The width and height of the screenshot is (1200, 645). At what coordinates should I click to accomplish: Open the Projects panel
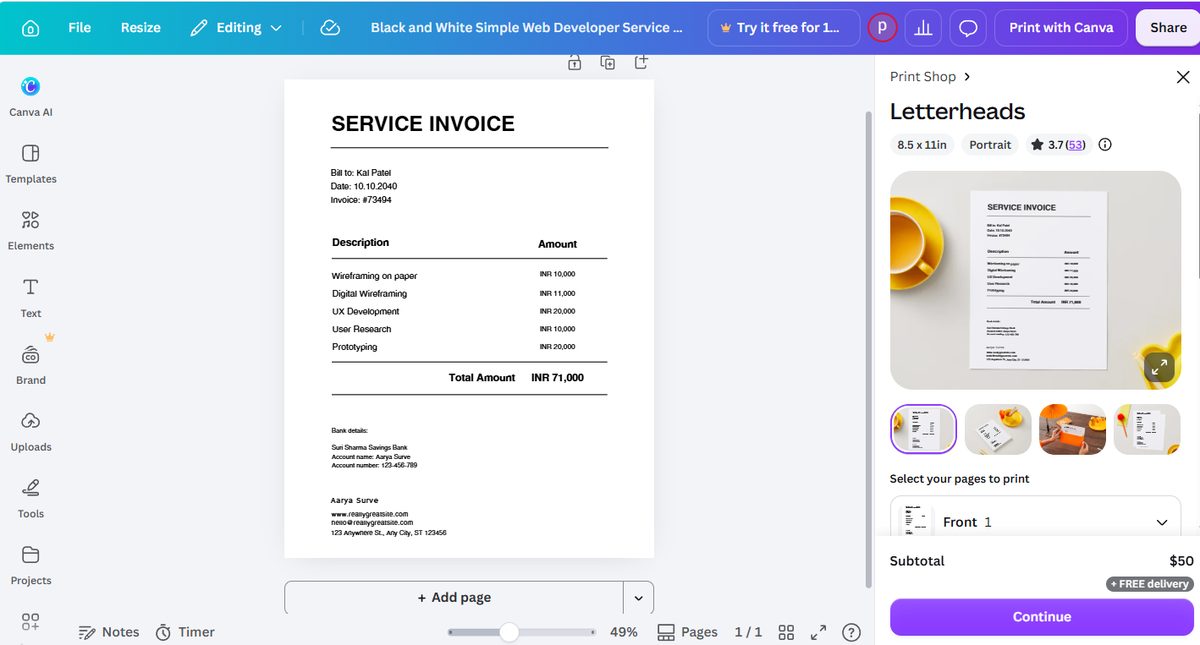point(31,565)
